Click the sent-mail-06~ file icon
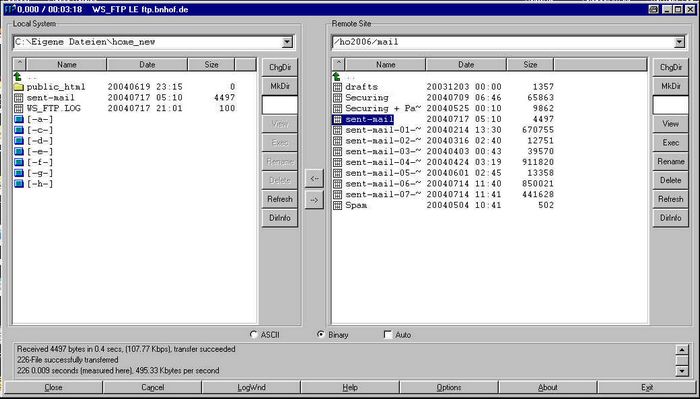Viewport: 700px width, 399px height. click(338, 183)
